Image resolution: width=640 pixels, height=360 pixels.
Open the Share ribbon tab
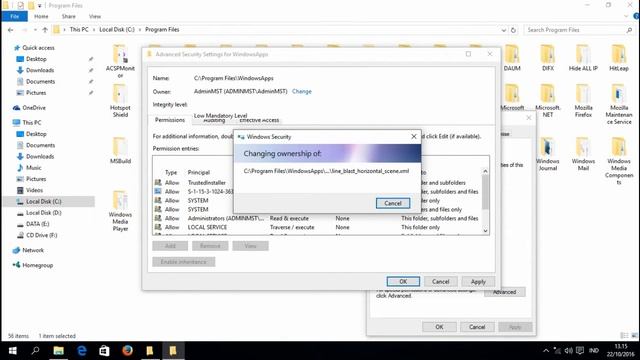click(69, 16)
